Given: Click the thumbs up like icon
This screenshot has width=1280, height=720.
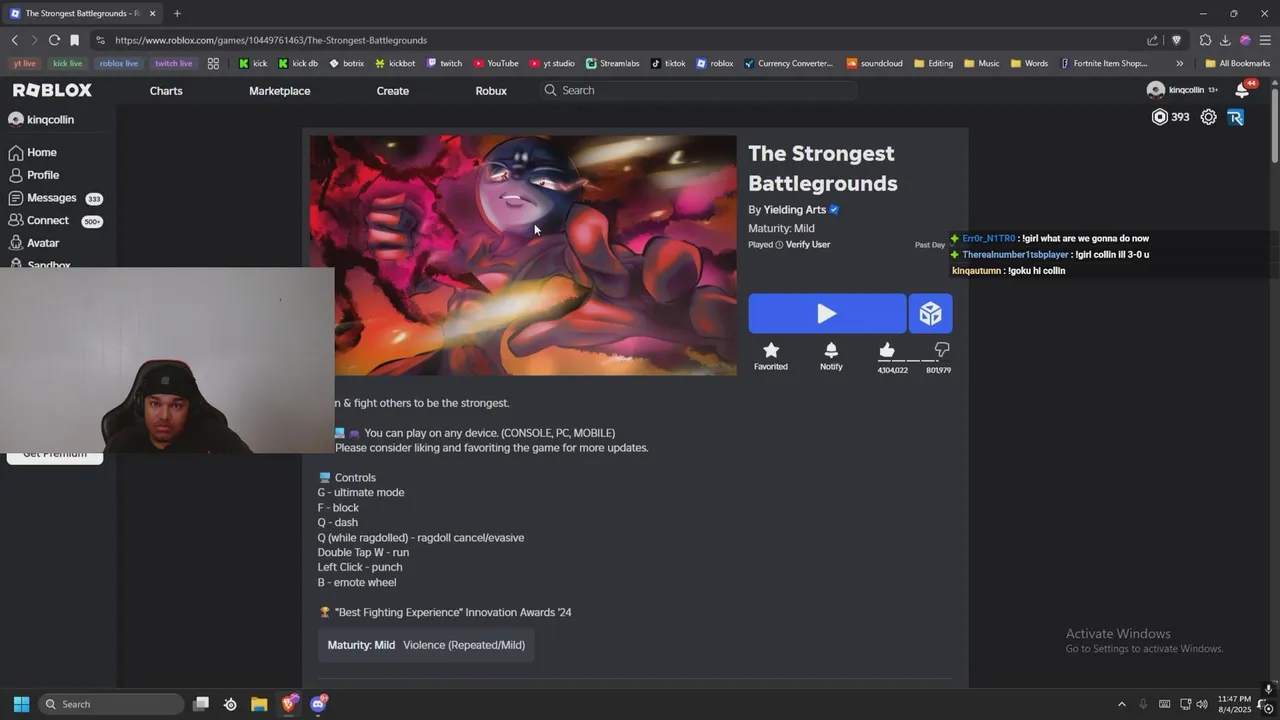Looking at the screenshot, I should pos(887,349).
